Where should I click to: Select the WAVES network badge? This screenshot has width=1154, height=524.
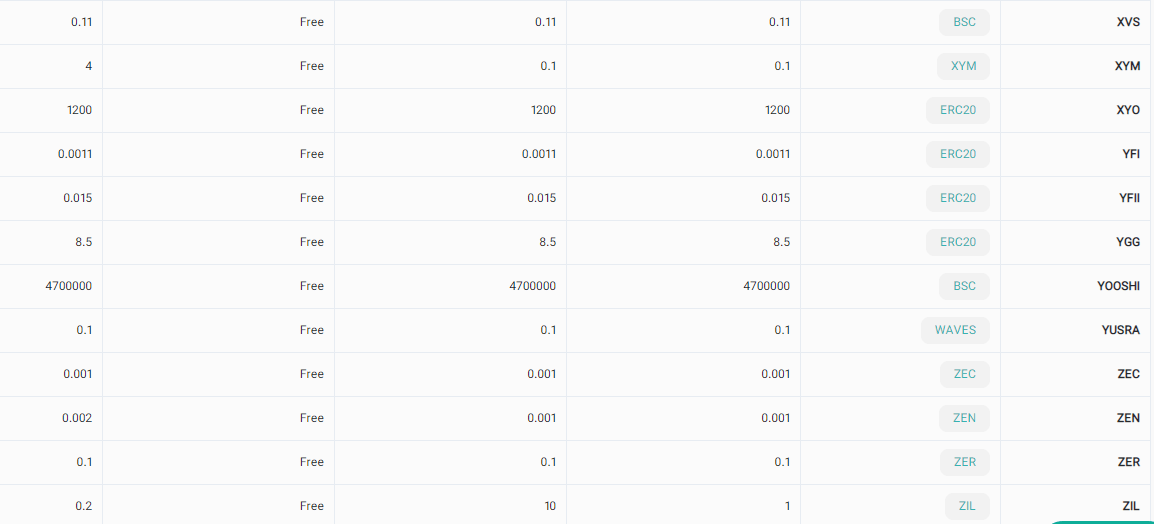point(955,330)
